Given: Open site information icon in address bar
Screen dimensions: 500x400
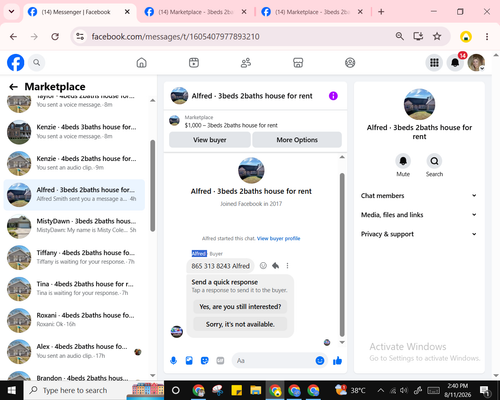Looking at the screenshot, I should pos(80,36).
